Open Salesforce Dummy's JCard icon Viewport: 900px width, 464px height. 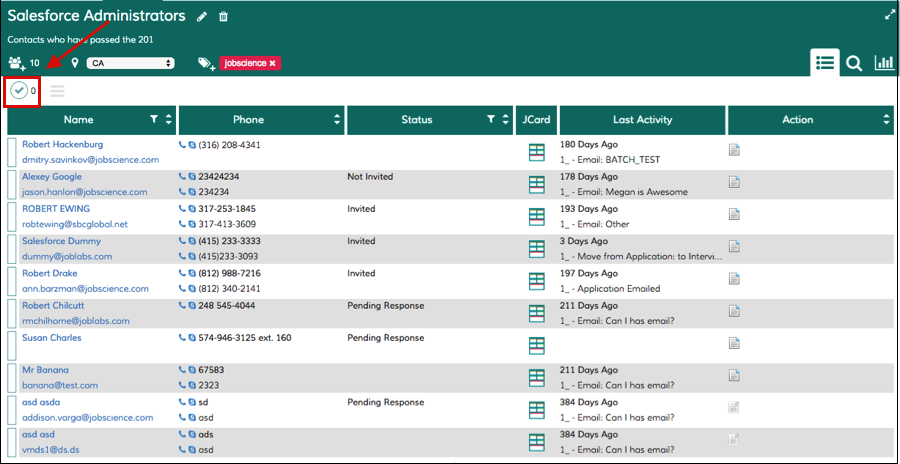[537, 249]
